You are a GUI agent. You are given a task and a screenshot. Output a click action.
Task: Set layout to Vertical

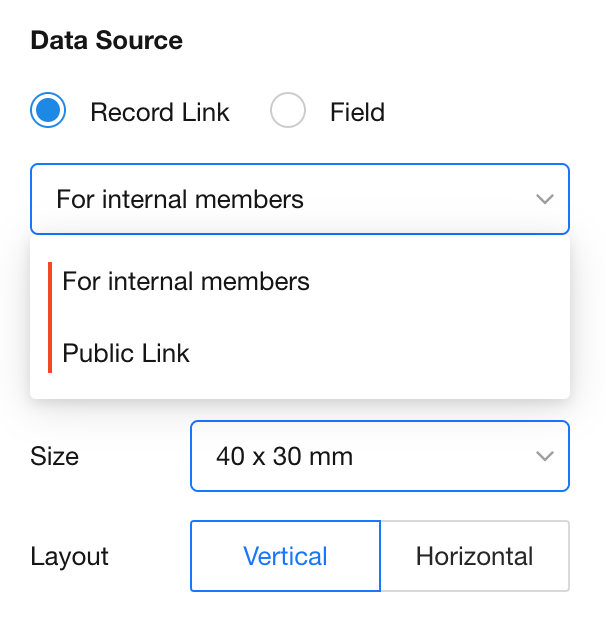[x=285, y=556]
